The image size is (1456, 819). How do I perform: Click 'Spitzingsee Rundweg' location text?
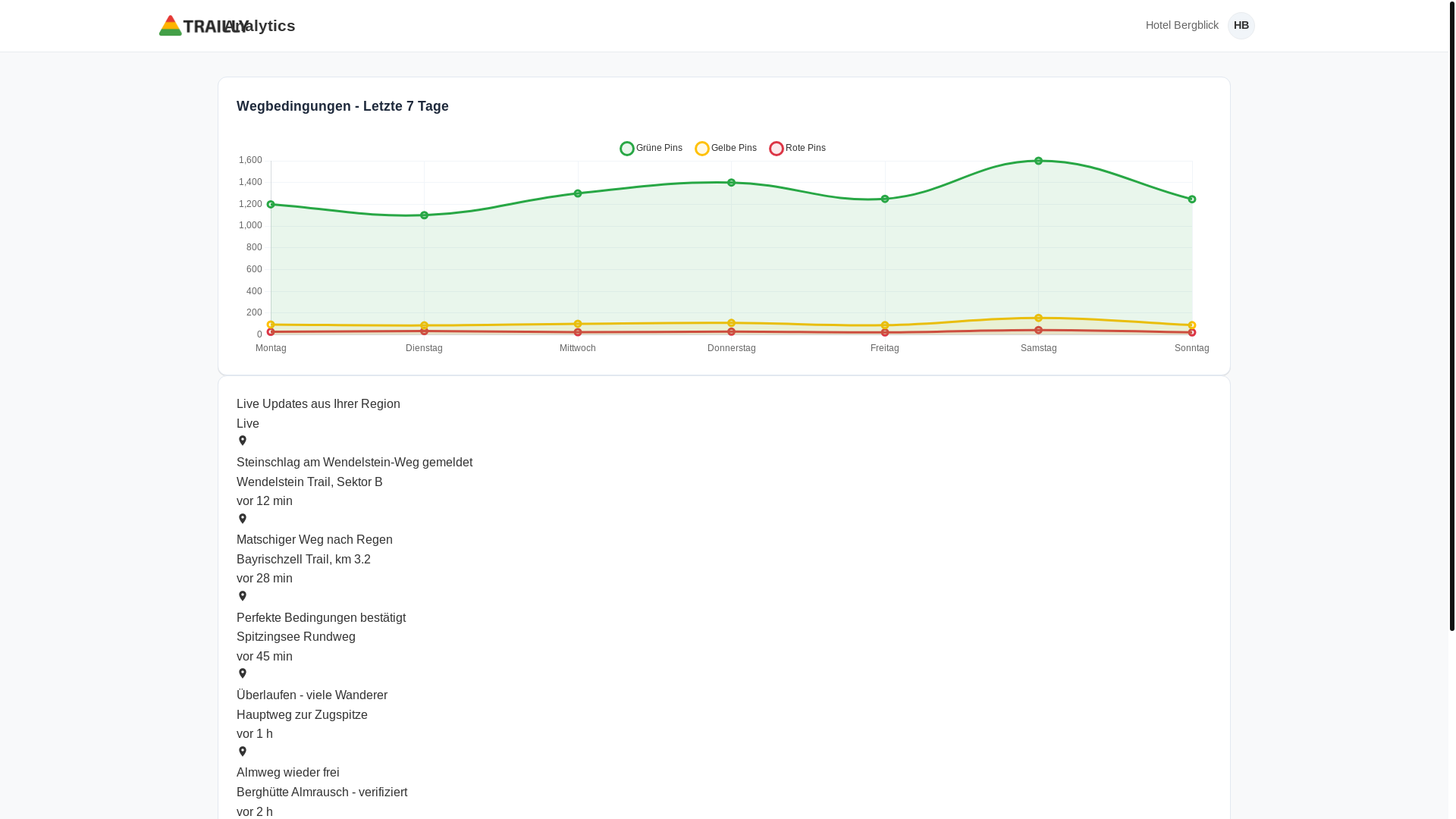pyautogui.click(x=296, y=636)
